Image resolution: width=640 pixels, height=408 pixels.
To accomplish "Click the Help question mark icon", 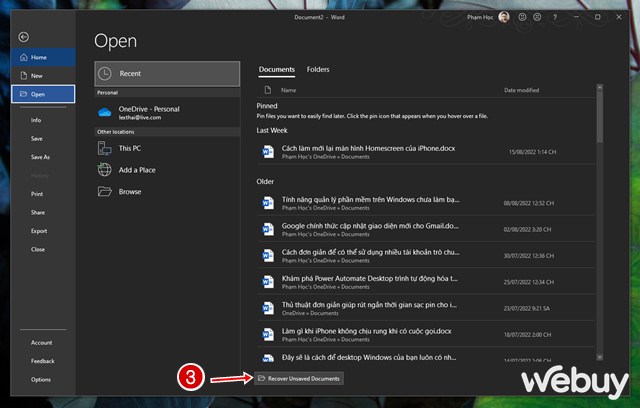I will 555,17.
